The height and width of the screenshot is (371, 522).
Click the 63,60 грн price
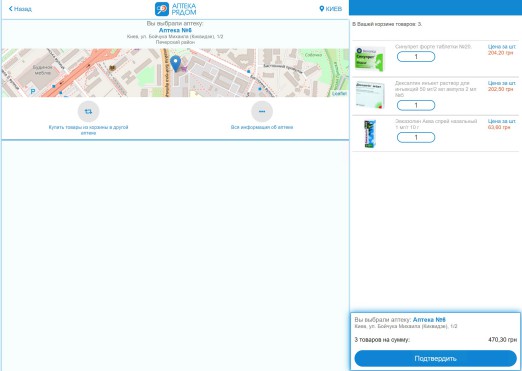tap(499, 127)
